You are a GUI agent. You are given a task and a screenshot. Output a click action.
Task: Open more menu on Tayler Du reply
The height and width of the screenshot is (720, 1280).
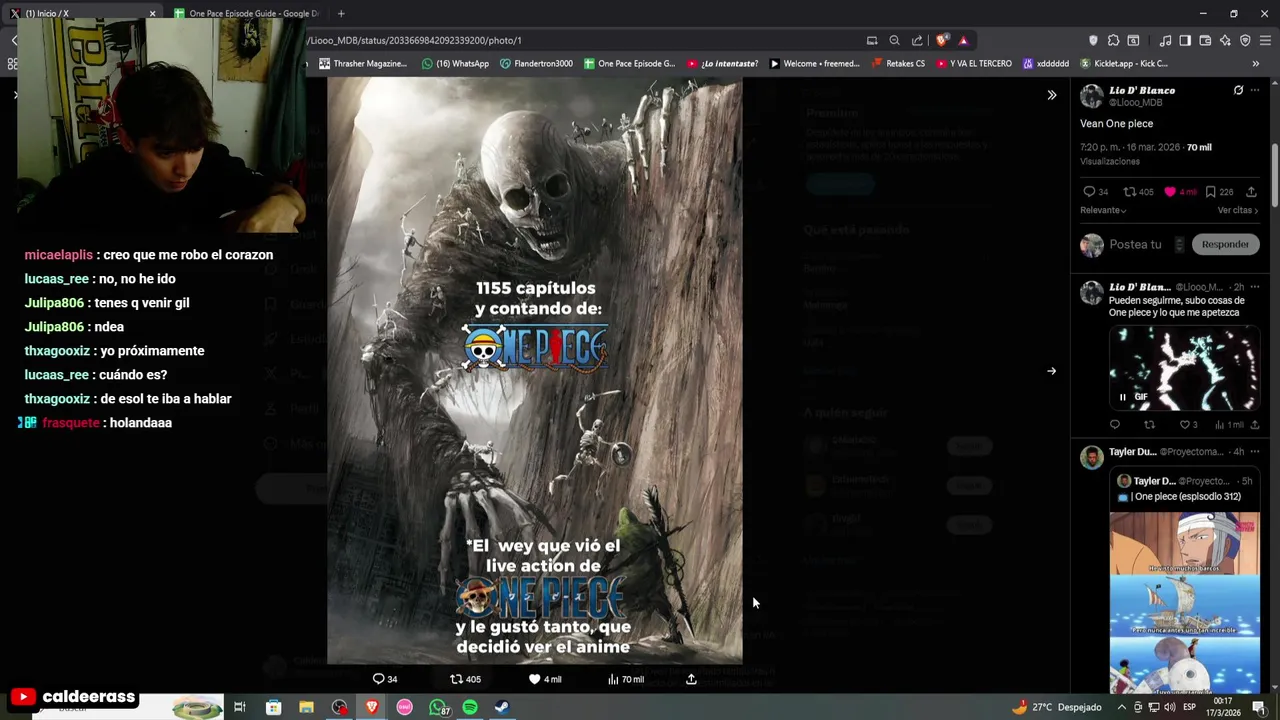tap(1255, 452)
